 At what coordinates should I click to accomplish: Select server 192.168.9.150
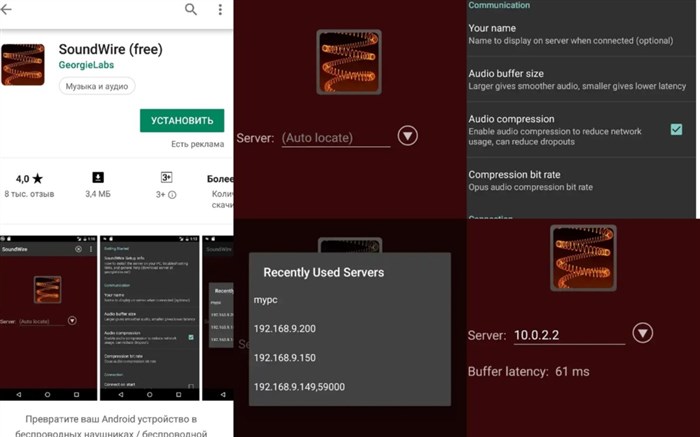[x=350, y=358]
